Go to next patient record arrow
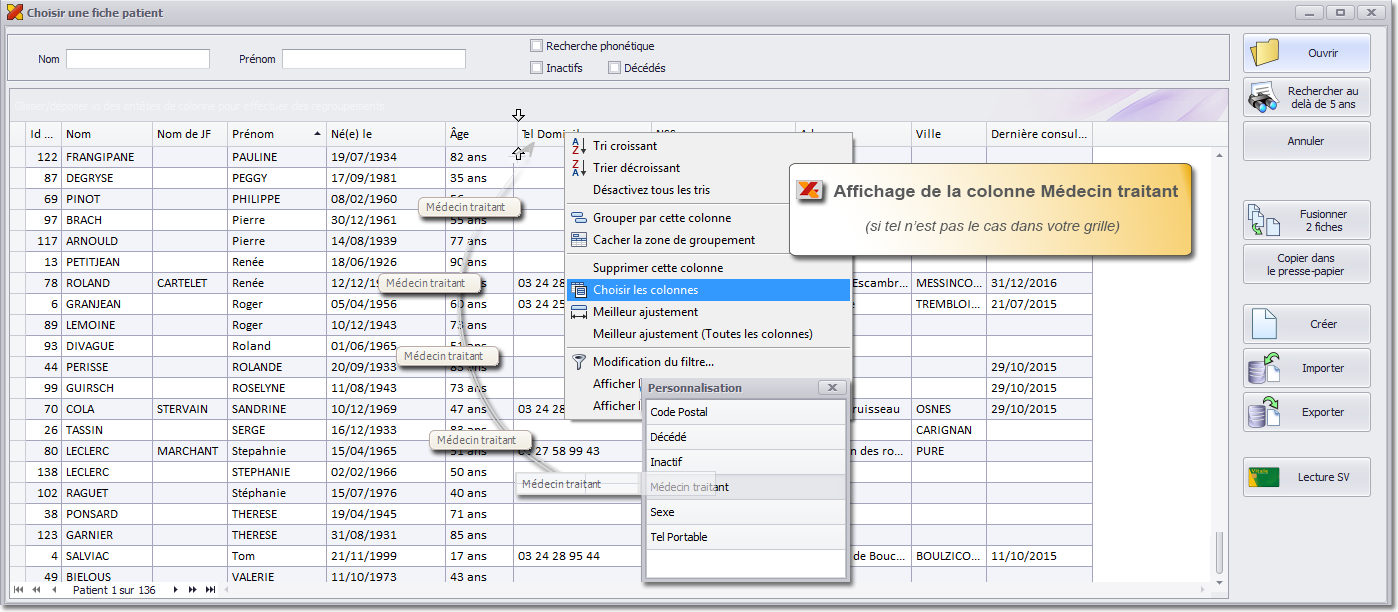The image size is (1398, 612). tap(176, 590)
